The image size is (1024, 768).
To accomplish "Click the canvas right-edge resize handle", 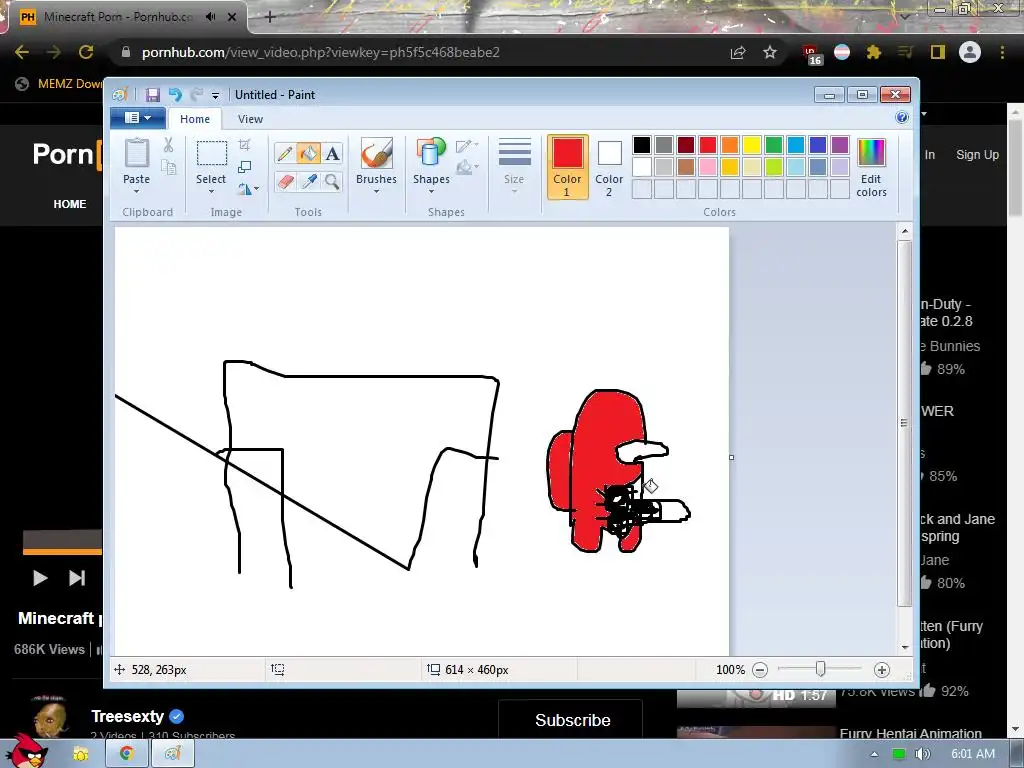I will coord(731,457).
